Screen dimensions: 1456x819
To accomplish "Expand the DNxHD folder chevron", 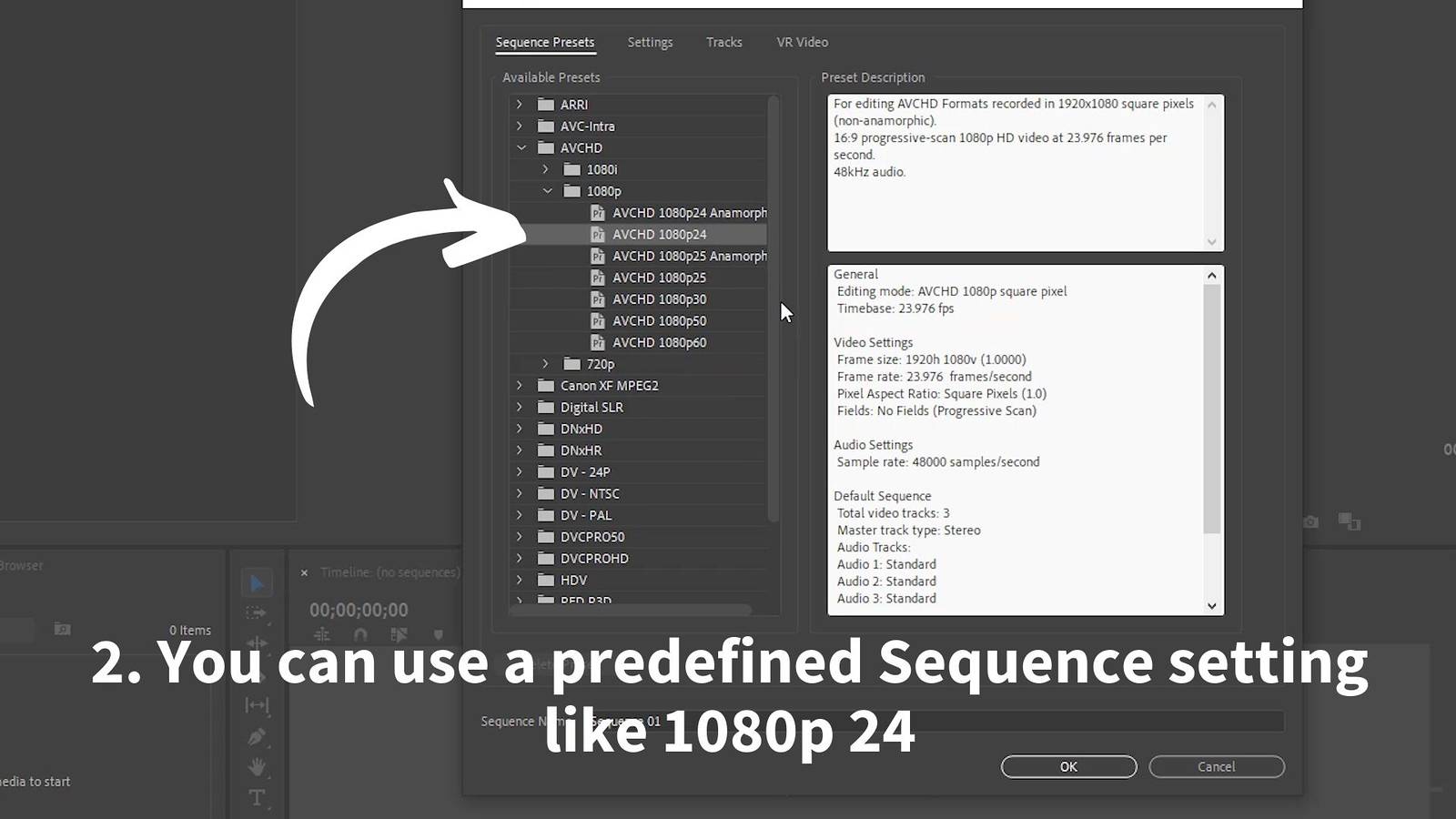I will click(x=520, y=429).
